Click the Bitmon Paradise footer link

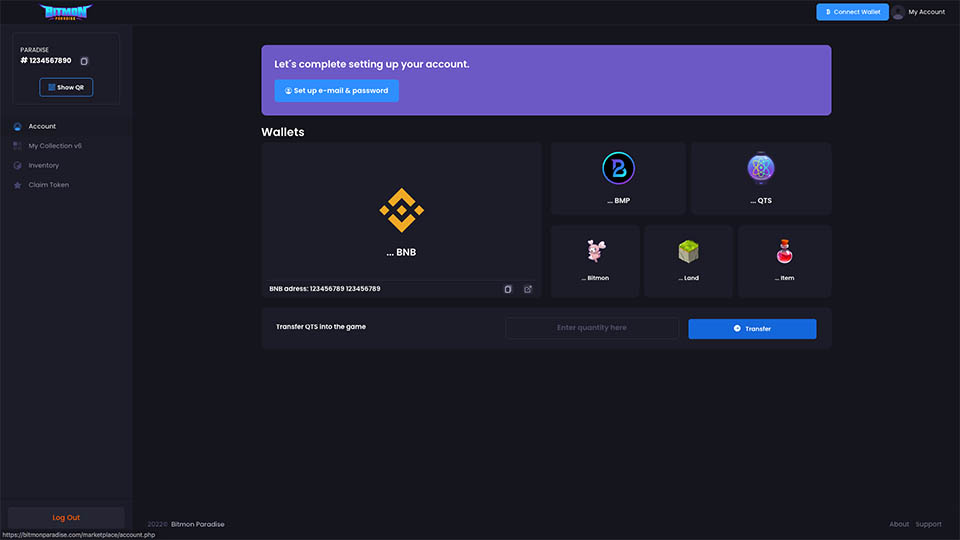pyautogui.click(x=198, y=524)
